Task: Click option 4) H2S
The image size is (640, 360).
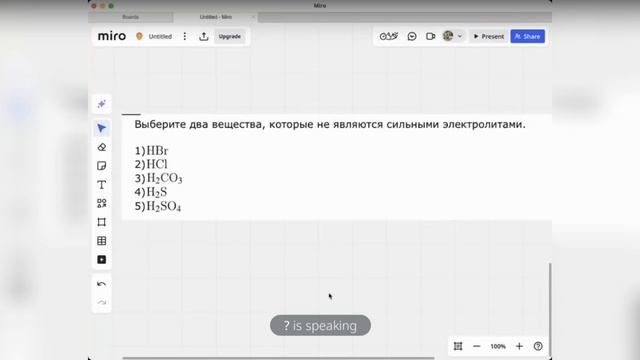Action: pyautogui.click(x=151, y=192)
